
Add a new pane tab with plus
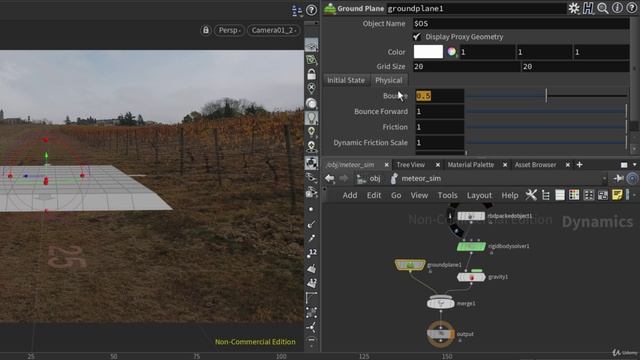tap(580, 164)
